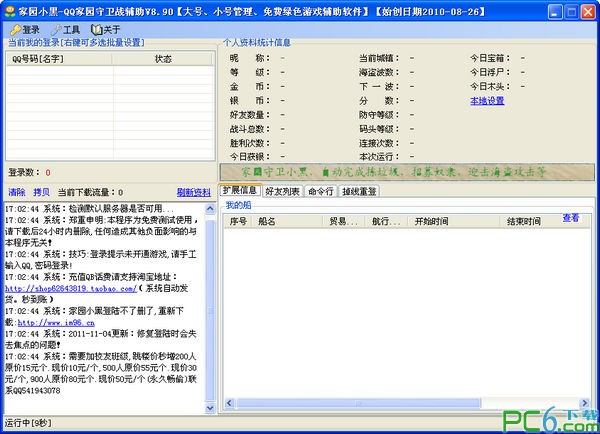Click the 运行中[9秒] status bar text
Image resolution: width=600 pixels, height=434 pixels.
click(28, 423)
